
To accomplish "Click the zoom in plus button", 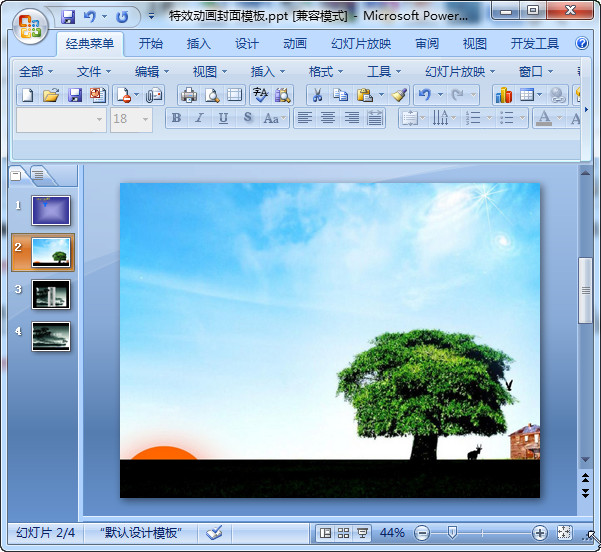I will pyautogui.click(x=540, y=533).
